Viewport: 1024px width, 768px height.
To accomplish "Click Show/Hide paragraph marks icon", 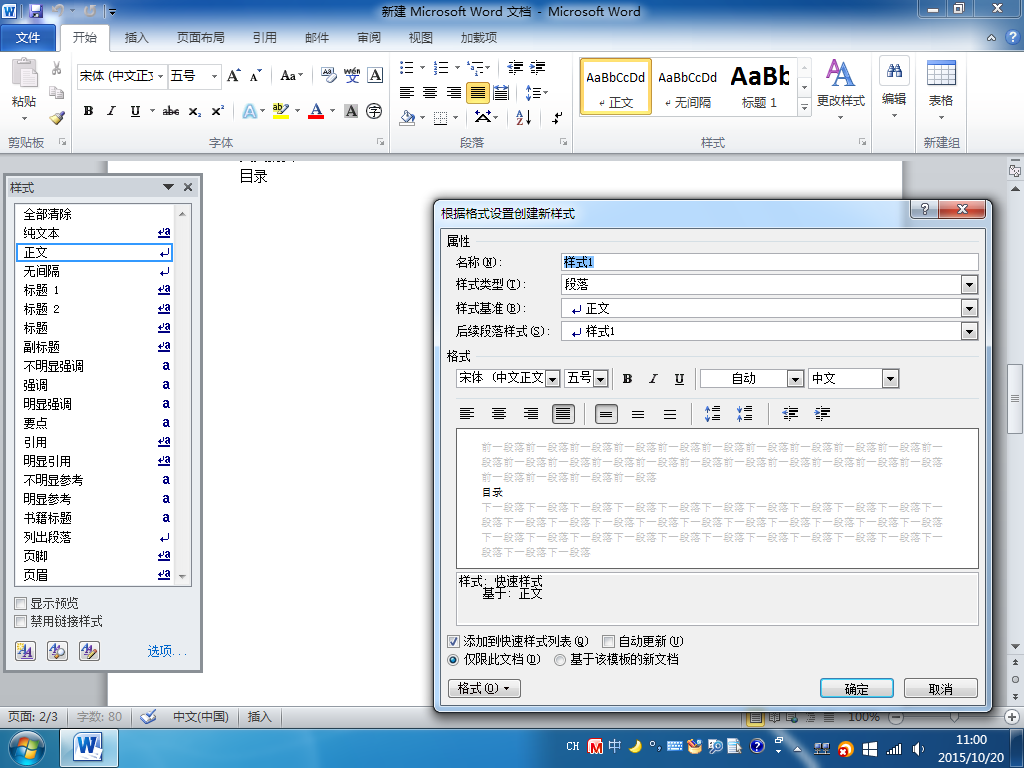I will coord(557,118).
